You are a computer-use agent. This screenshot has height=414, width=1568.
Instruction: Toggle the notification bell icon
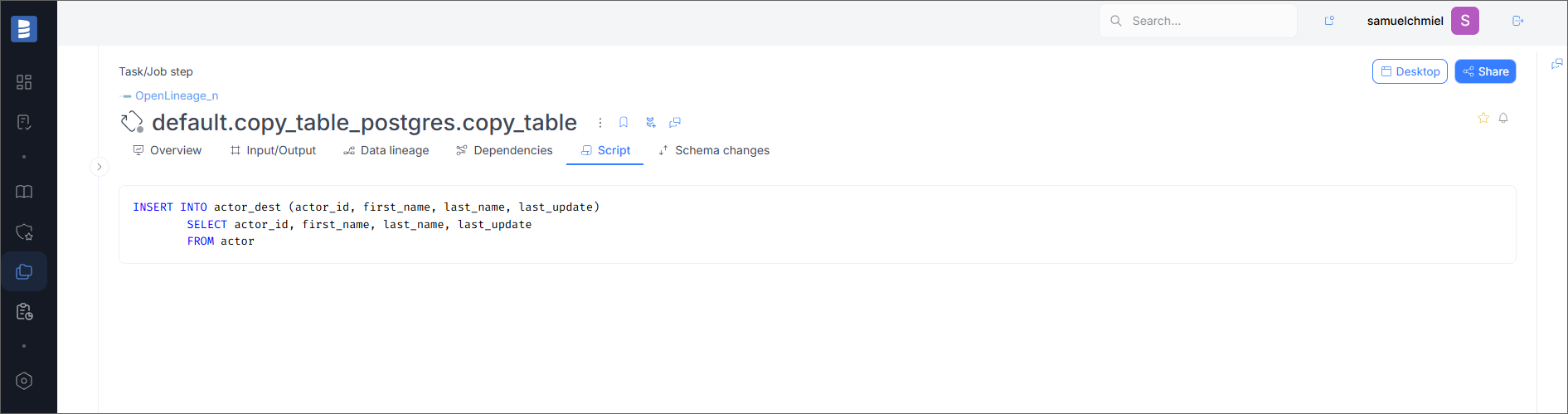click(x=1503, y=118)
